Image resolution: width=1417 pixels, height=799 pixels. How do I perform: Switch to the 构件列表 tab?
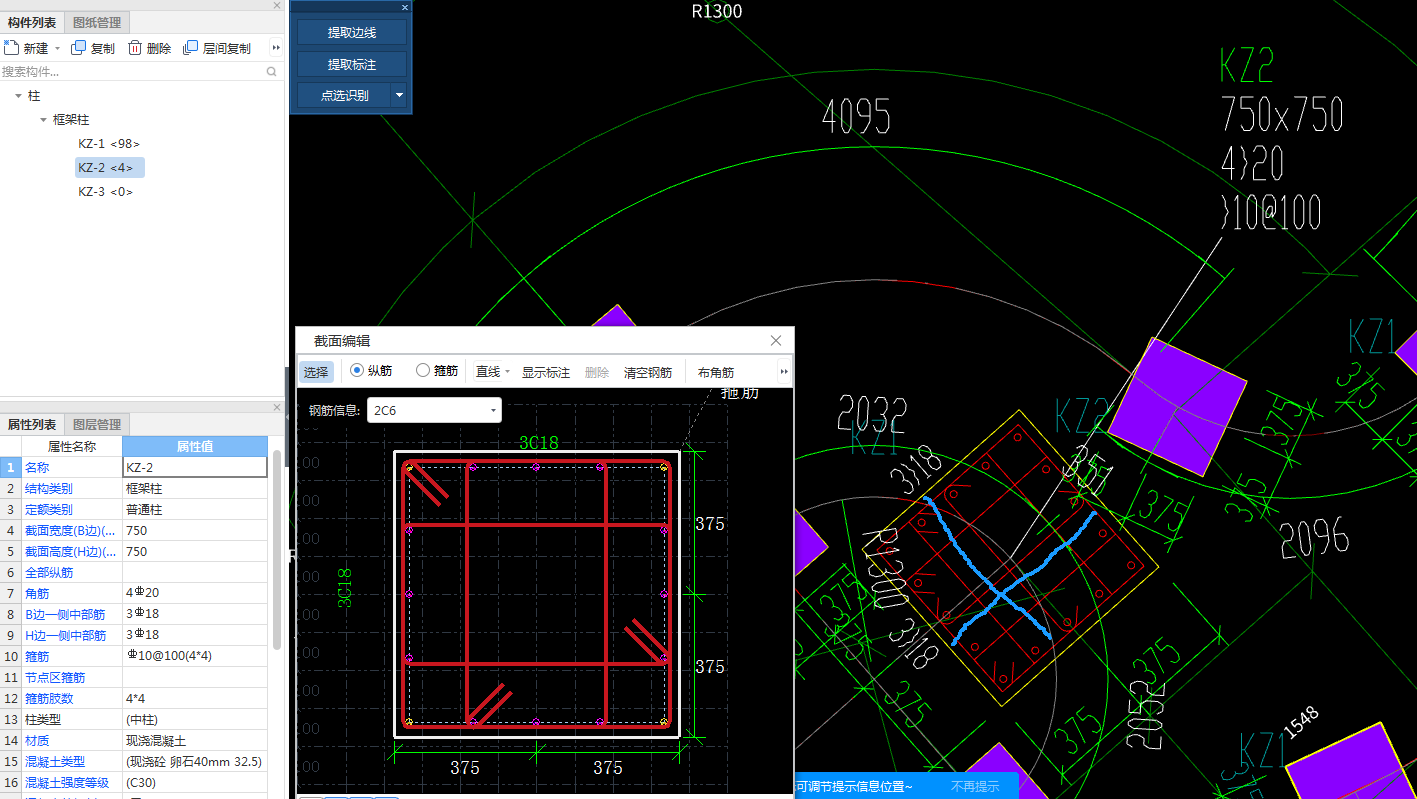[x=32, y=22]
